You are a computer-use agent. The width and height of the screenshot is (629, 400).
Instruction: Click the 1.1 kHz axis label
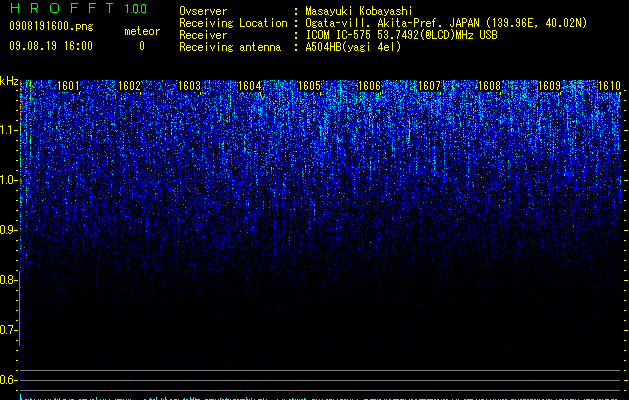point(8,130)
